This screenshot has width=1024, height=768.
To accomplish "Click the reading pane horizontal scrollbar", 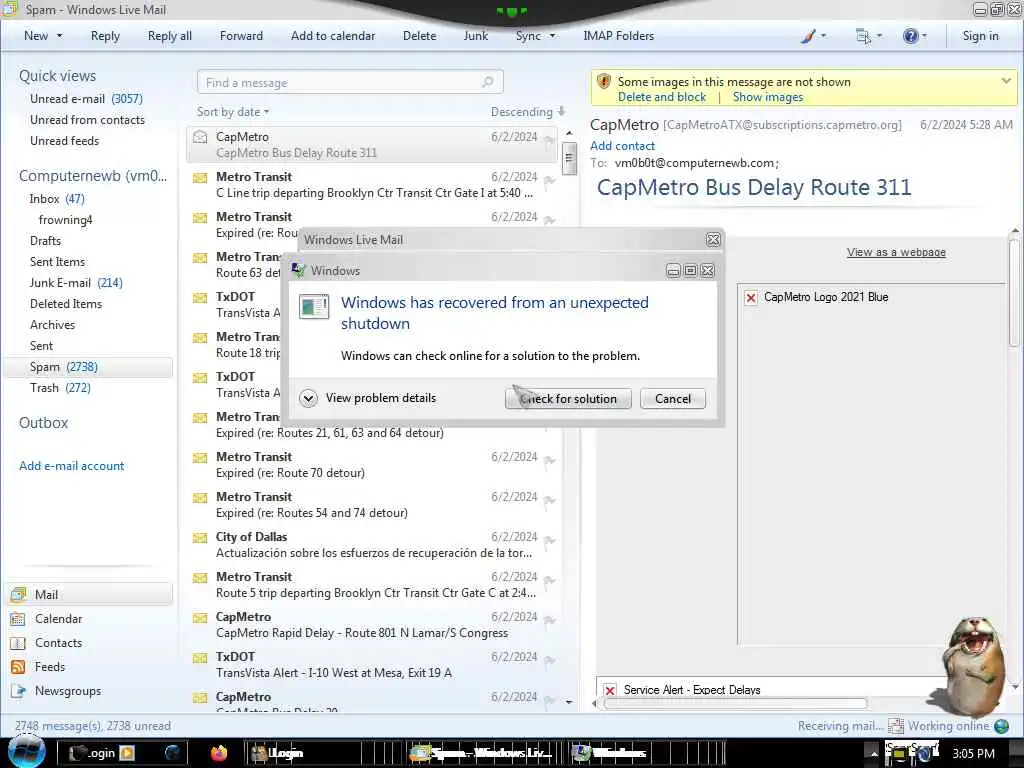I will (x=735, y=703).
